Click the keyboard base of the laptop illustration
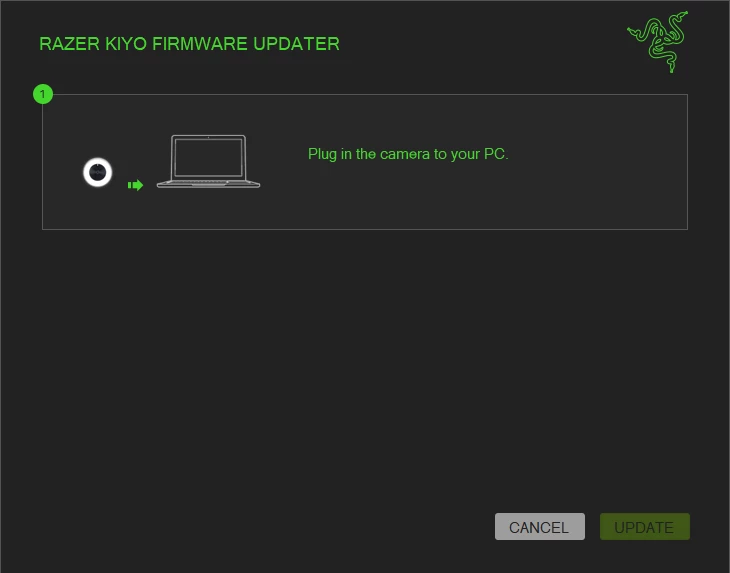Screen dimensions: 730x573 pos(209,184)
